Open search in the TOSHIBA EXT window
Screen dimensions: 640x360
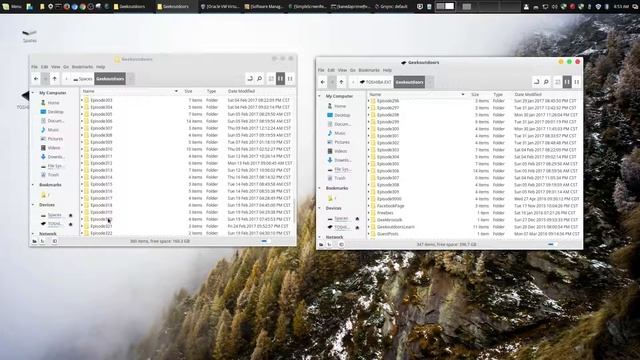pos(546,82)
